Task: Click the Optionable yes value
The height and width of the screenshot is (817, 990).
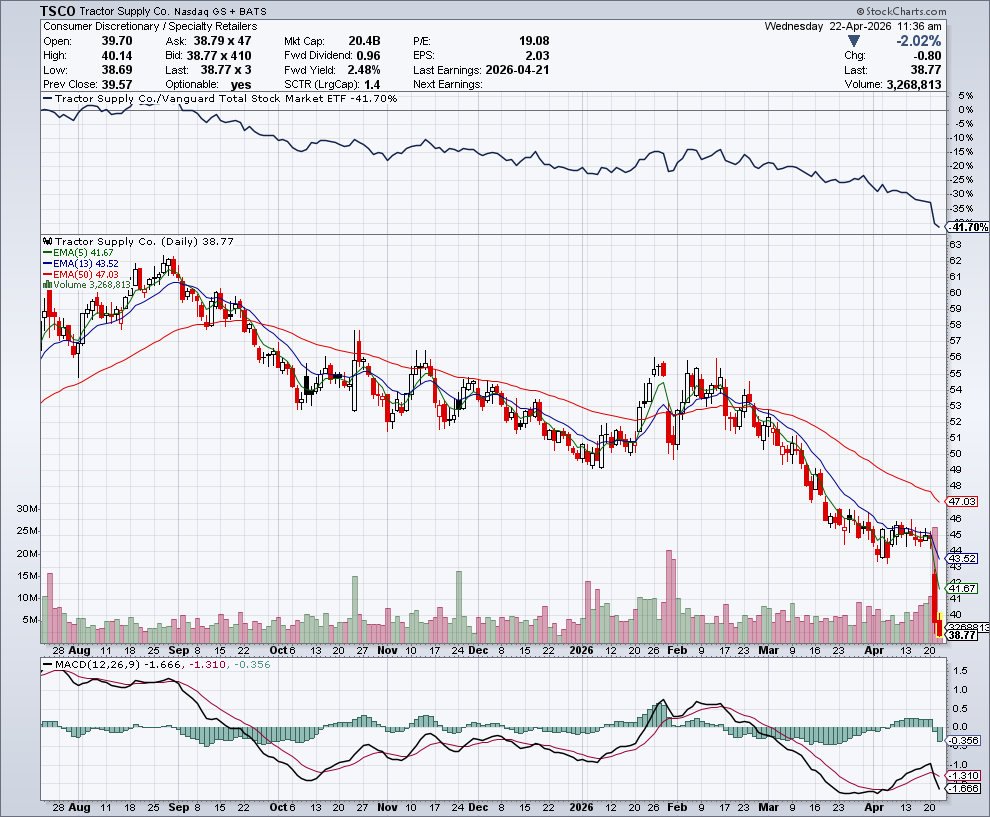Action: tap(241, 85)
